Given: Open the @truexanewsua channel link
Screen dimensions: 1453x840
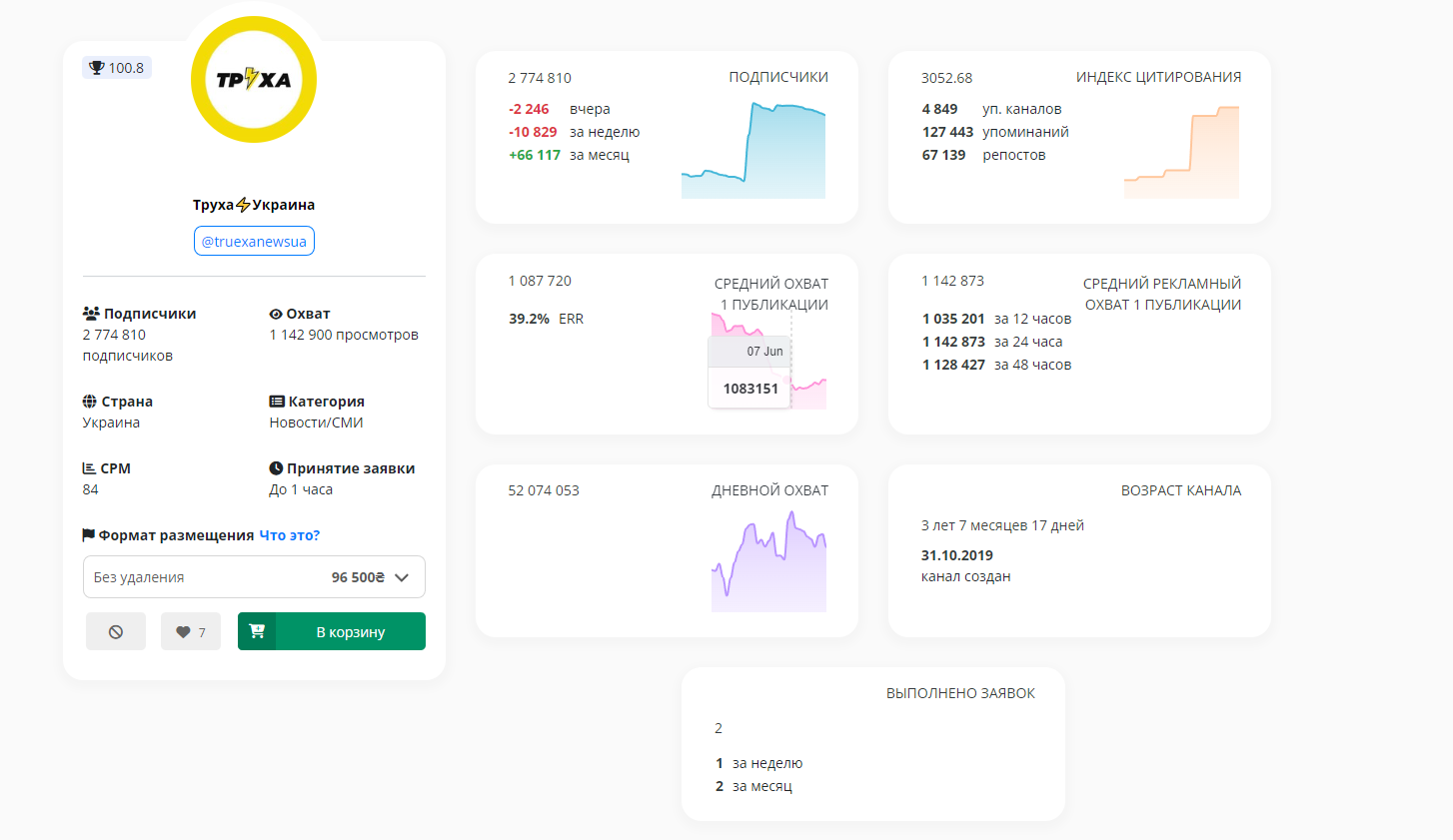Looking at the screenshot, I should [x=254, y=241].
